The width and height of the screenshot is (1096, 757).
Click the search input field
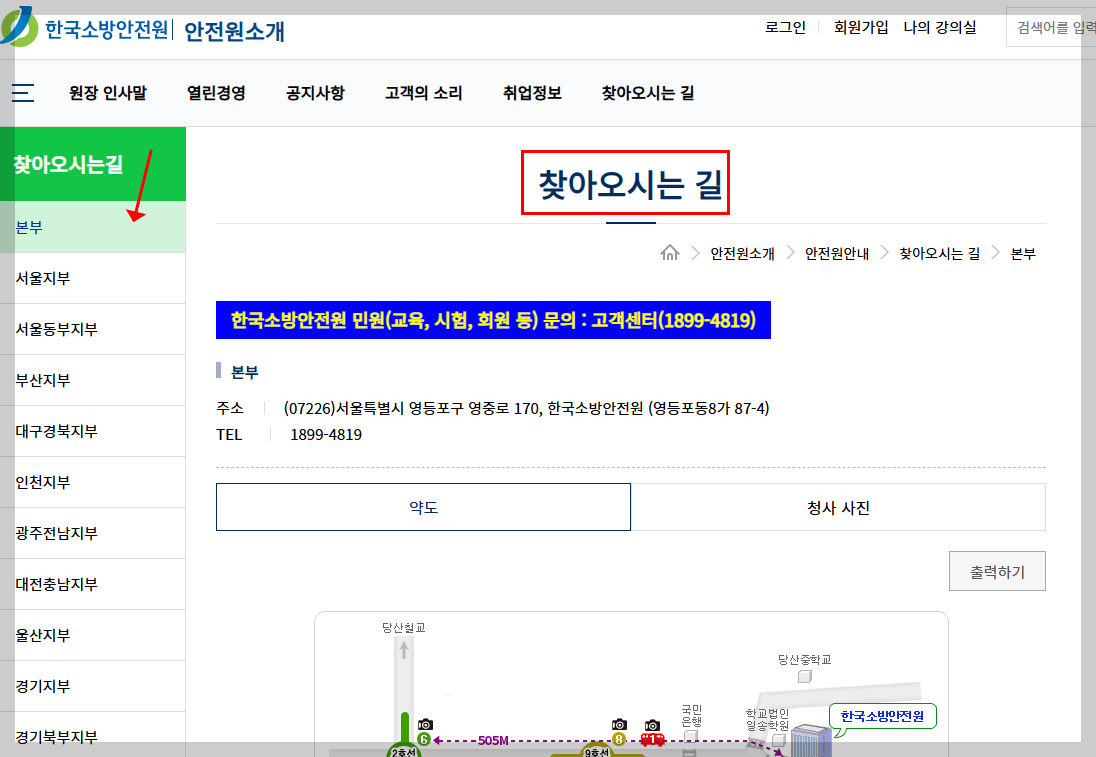pos(1051,27)
